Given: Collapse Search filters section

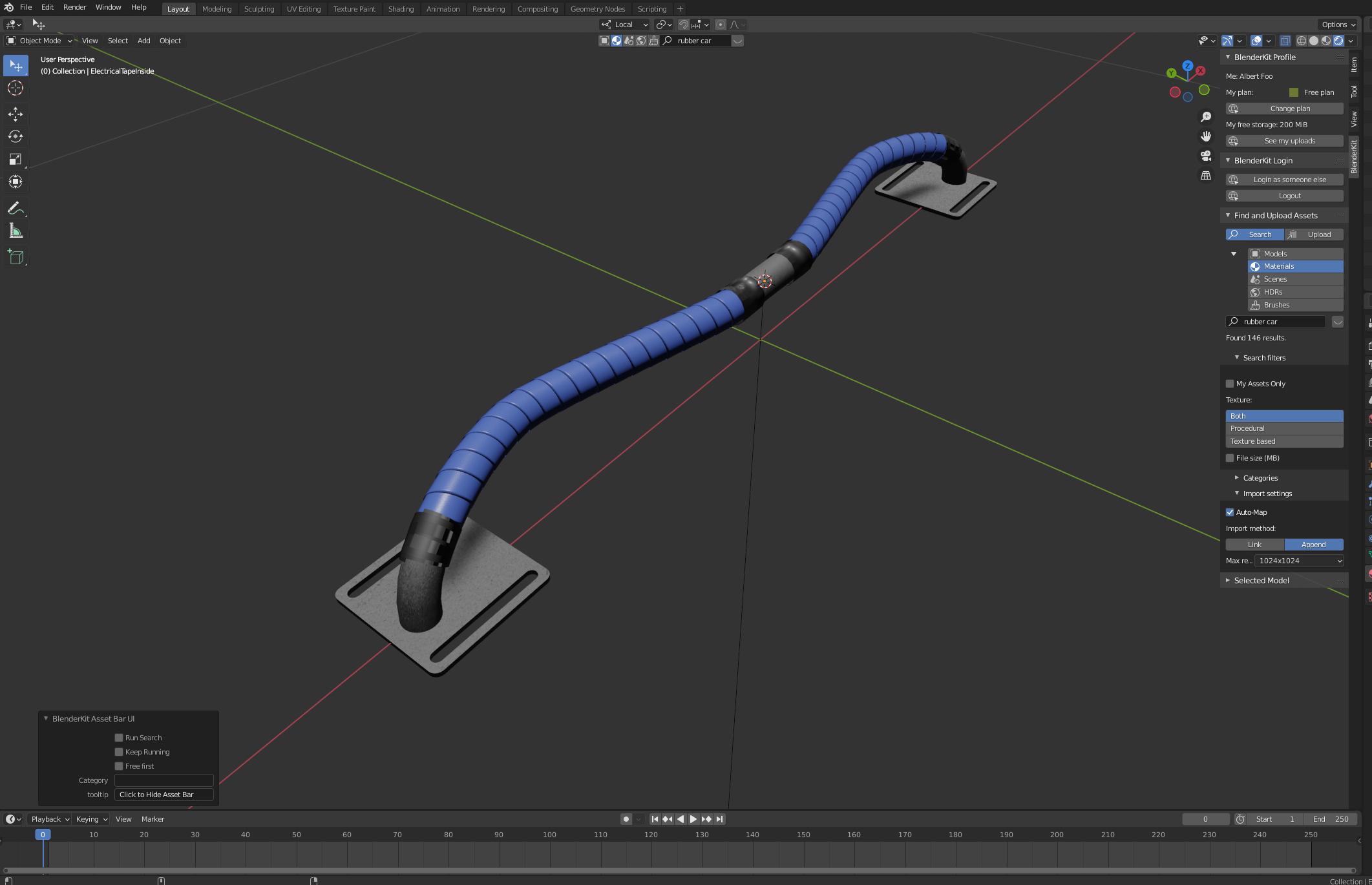Looking at the screenshot, I should [x=1259, y=358].
